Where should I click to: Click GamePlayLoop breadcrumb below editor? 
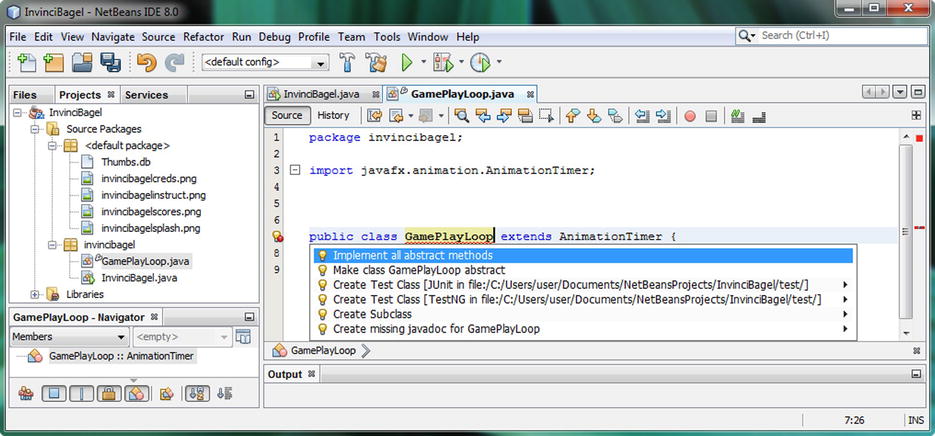323,351
